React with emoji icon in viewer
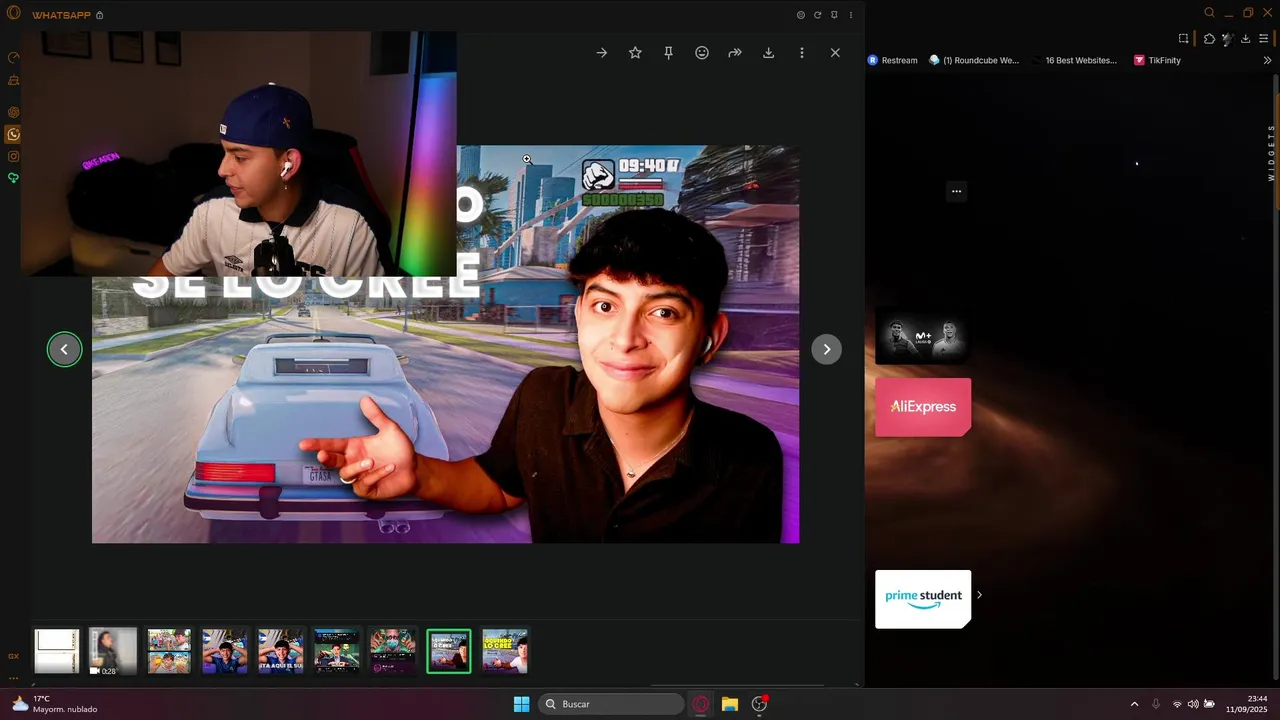This screenshot has height=720, width=1280. [x=702, y=53]
